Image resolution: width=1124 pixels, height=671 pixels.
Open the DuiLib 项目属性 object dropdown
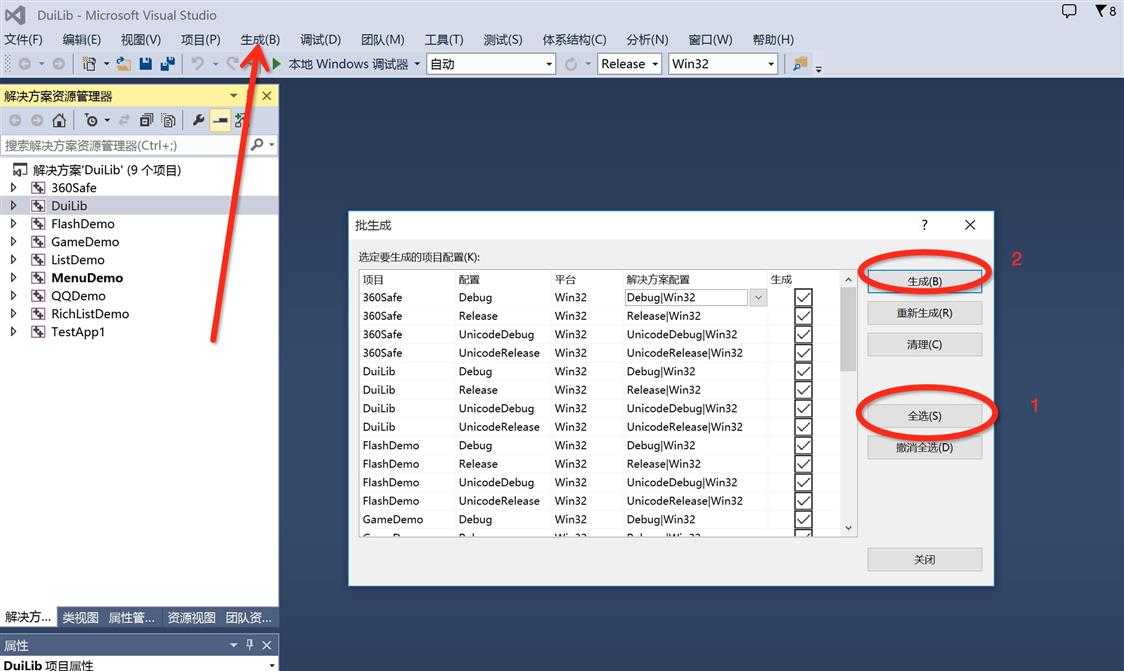(x=272, y=665)
